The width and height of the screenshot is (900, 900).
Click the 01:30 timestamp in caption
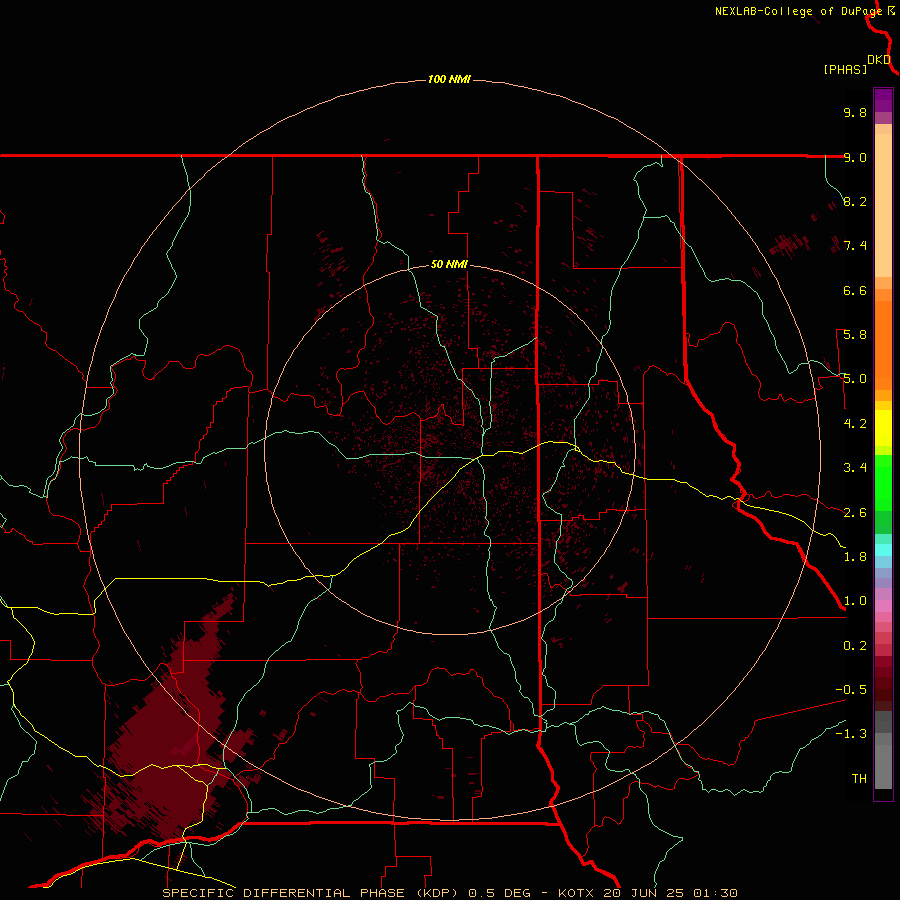(x=715, y=893)
